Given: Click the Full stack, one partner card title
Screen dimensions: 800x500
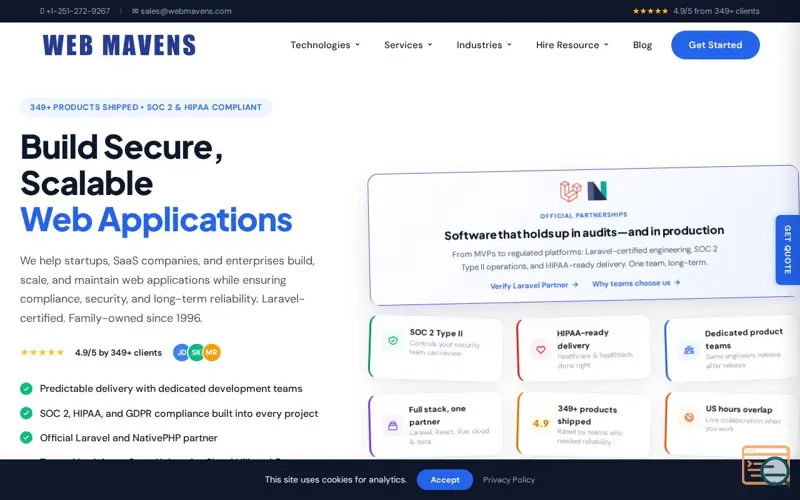Looking at the screenshot, I should (x=437, y=415).
